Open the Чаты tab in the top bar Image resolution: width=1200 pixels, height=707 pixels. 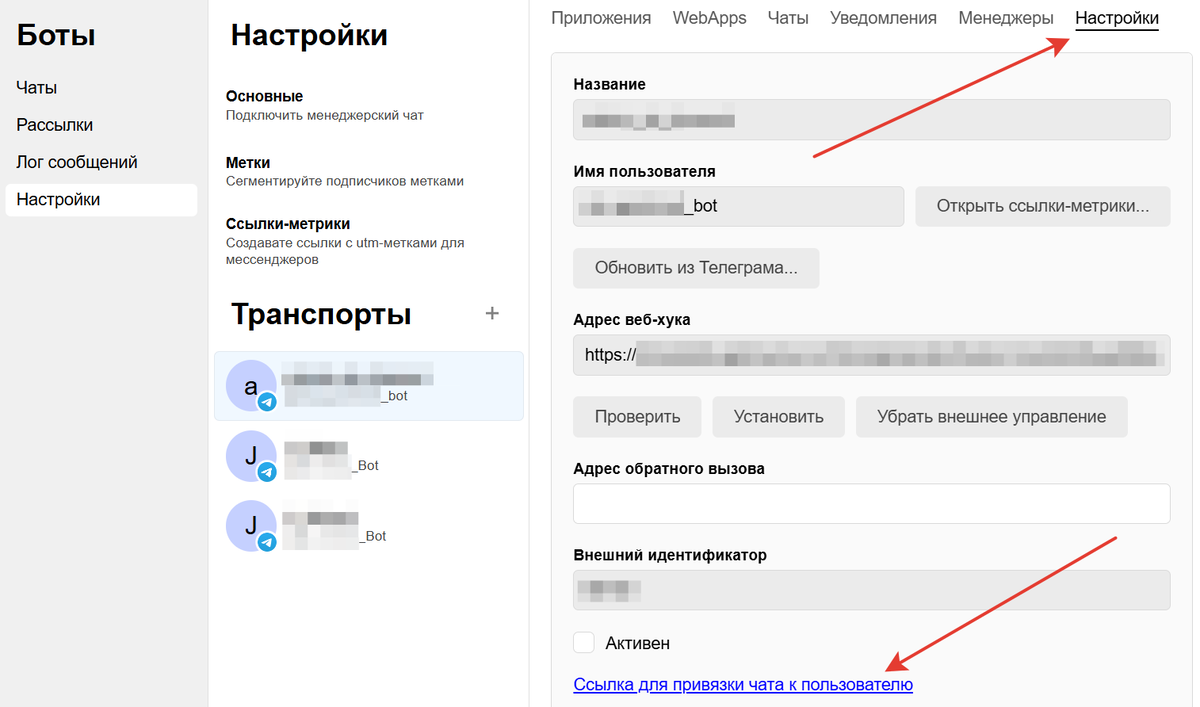788,18
